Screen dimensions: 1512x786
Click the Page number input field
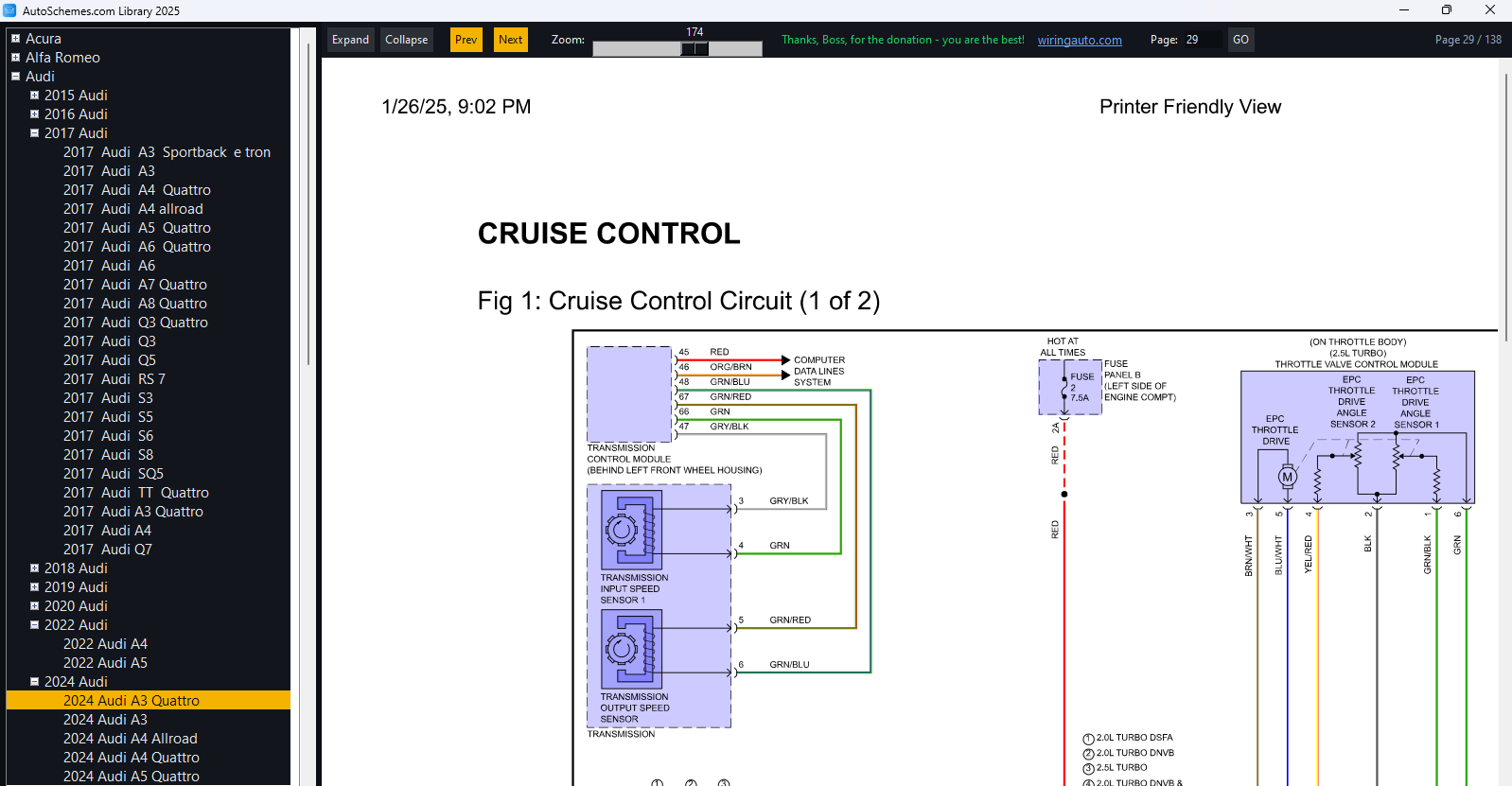pos(1202,40)
